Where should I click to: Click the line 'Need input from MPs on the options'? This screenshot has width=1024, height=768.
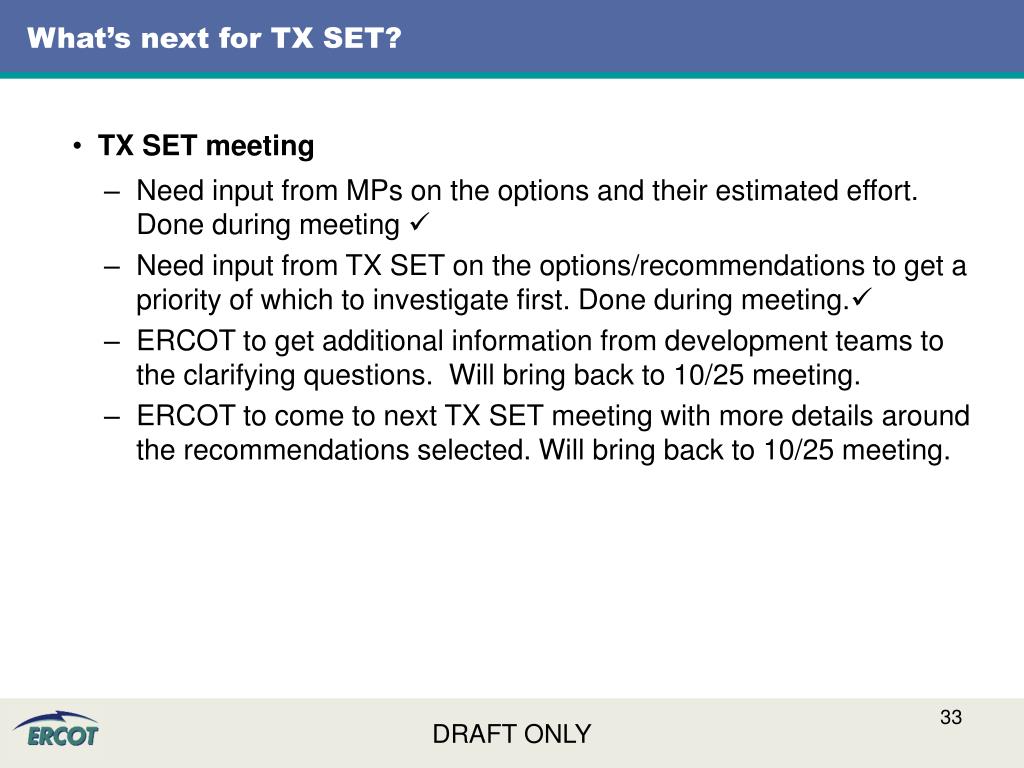coord(527,191)
